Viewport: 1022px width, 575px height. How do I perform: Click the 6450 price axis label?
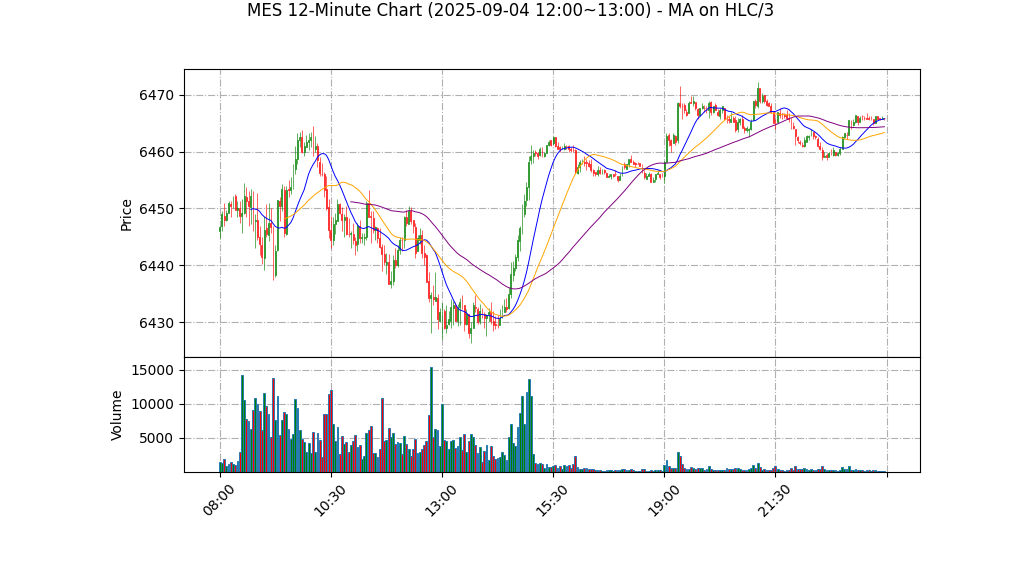pos(156,209)
